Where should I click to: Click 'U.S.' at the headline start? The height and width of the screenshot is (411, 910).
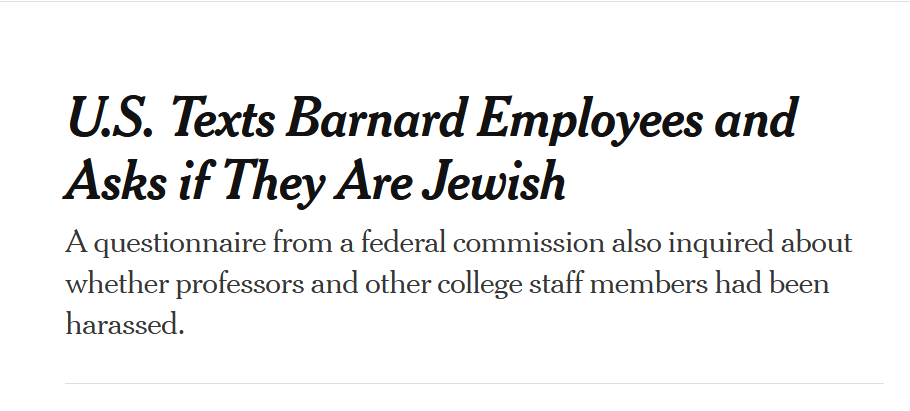click(110, 118)
